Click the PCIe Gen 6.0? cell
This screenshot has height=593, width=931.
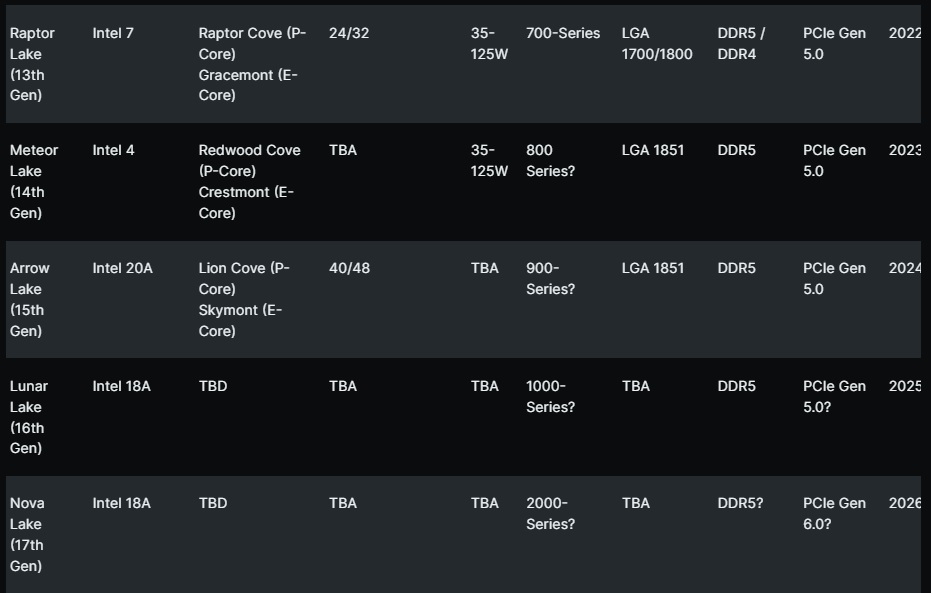[834, 513]
